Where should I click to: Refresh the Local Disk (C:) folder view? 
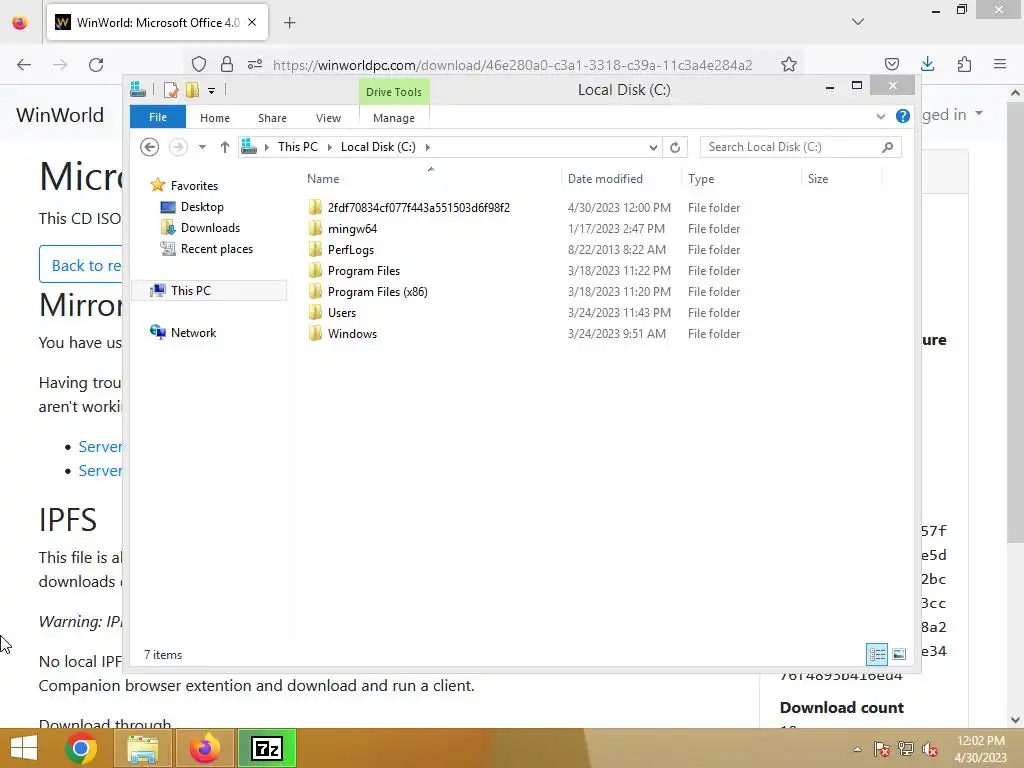675,148
